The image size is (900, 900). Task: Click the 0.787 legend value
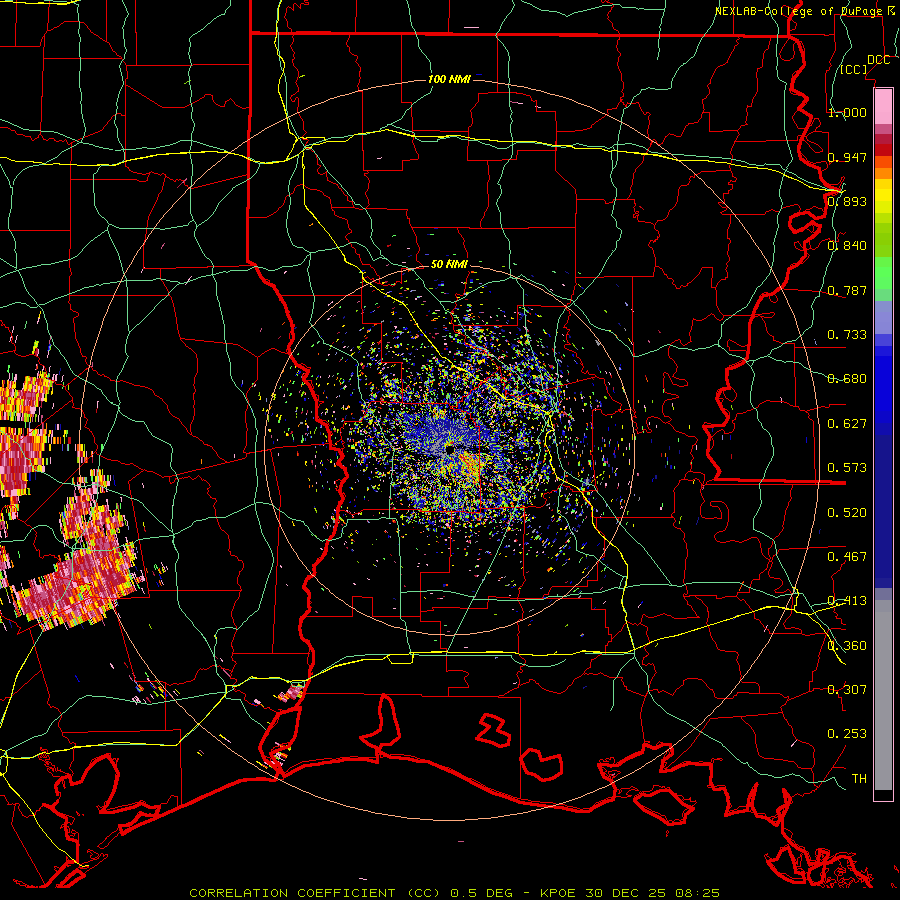coord(847,290)
